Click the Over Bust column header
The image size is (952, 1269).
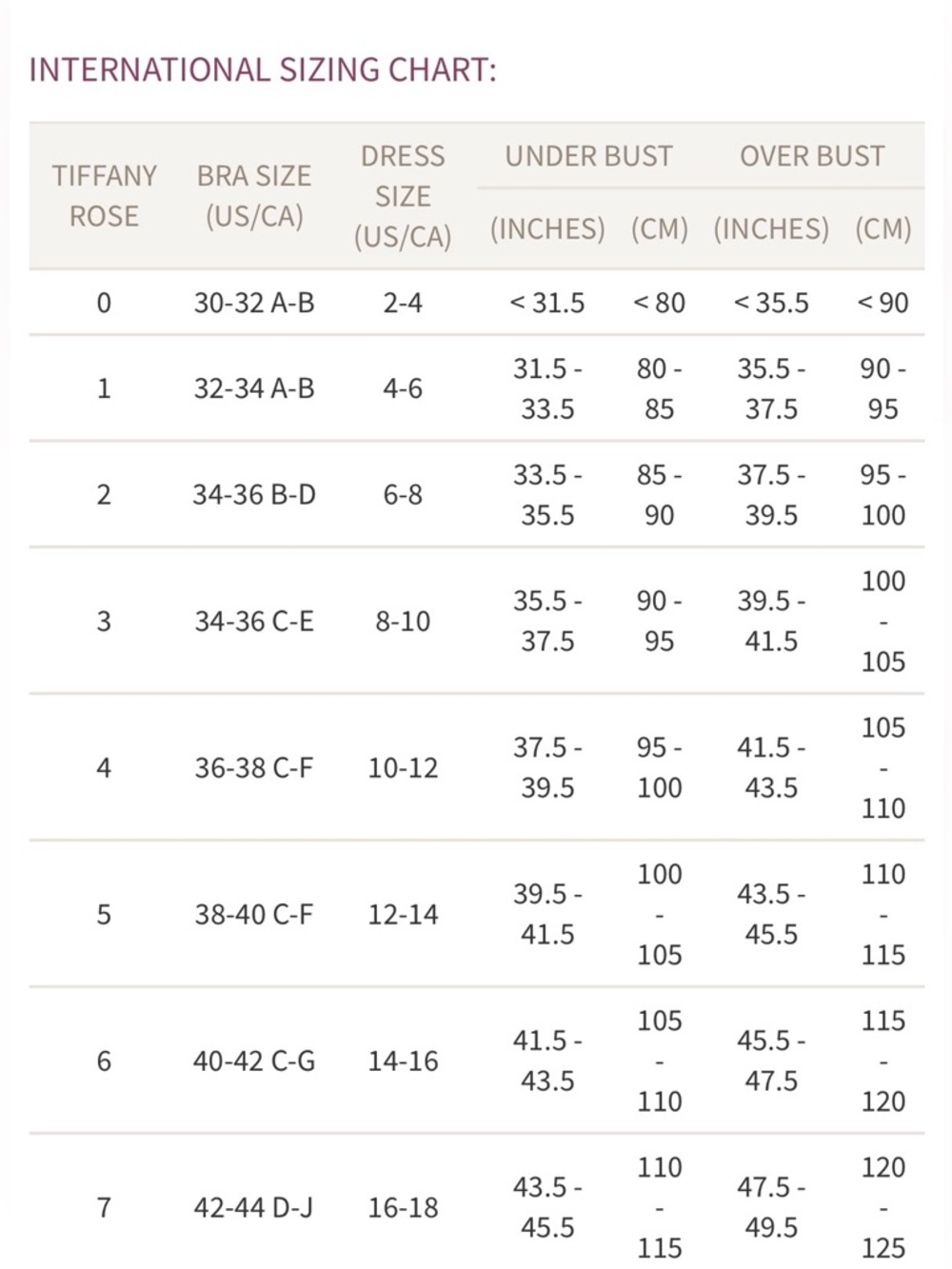[x=812, y=156]
